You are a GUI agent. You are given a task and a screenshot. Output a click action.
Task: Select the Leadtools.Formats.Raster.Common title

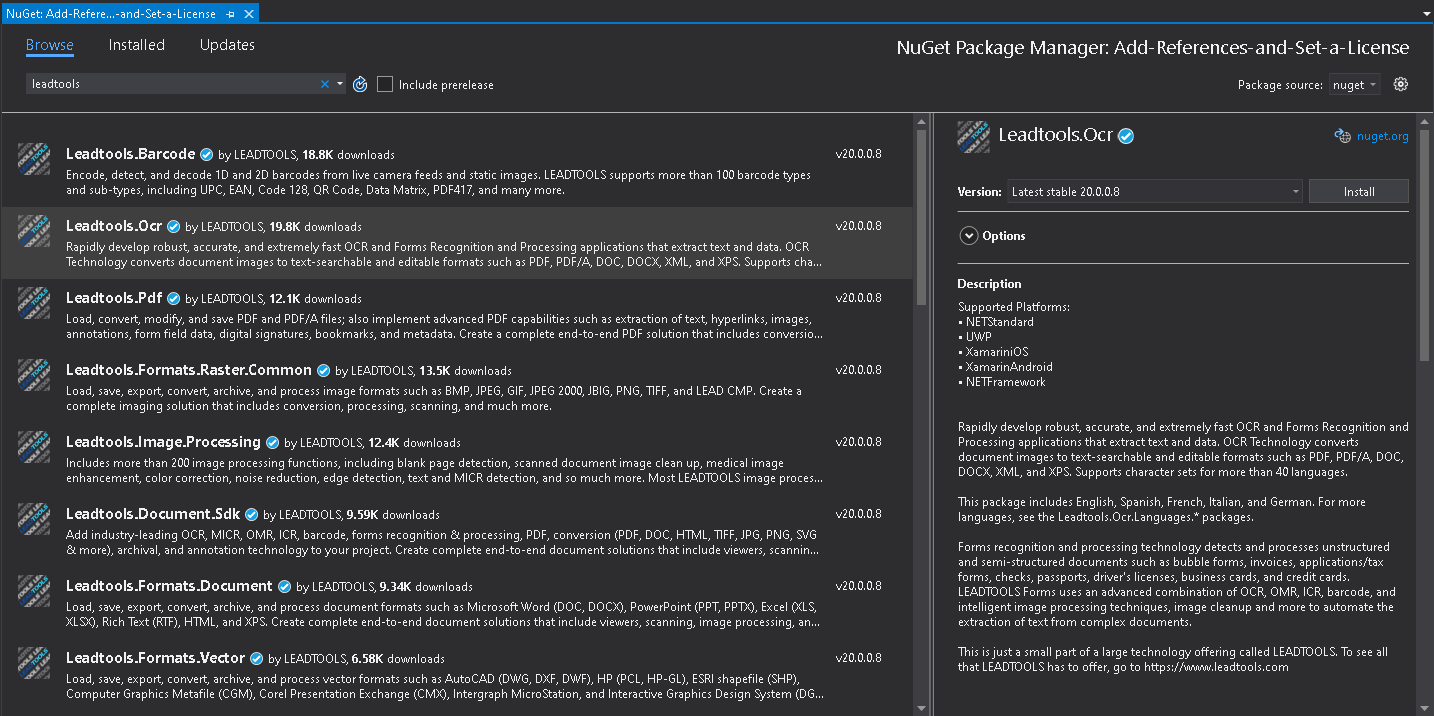tap(189, 370)
